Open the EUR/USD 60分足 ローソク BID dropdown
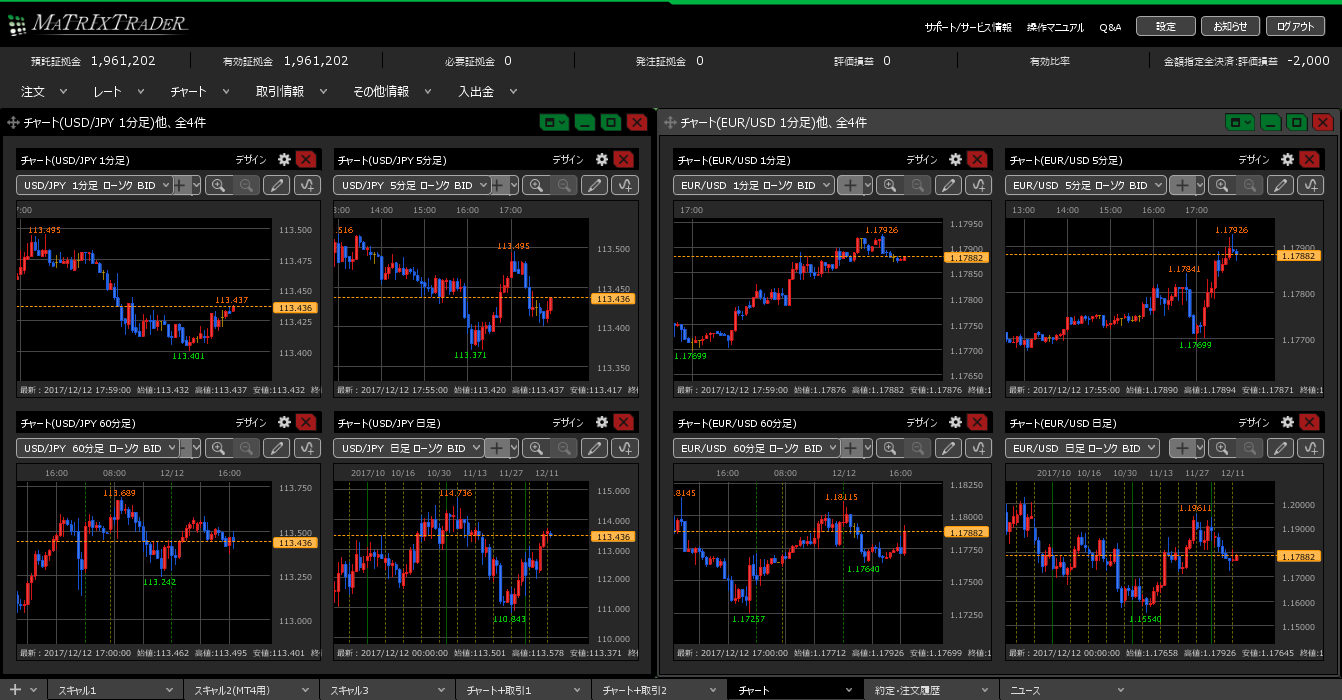1342x700 pixels. coord(755,448)
